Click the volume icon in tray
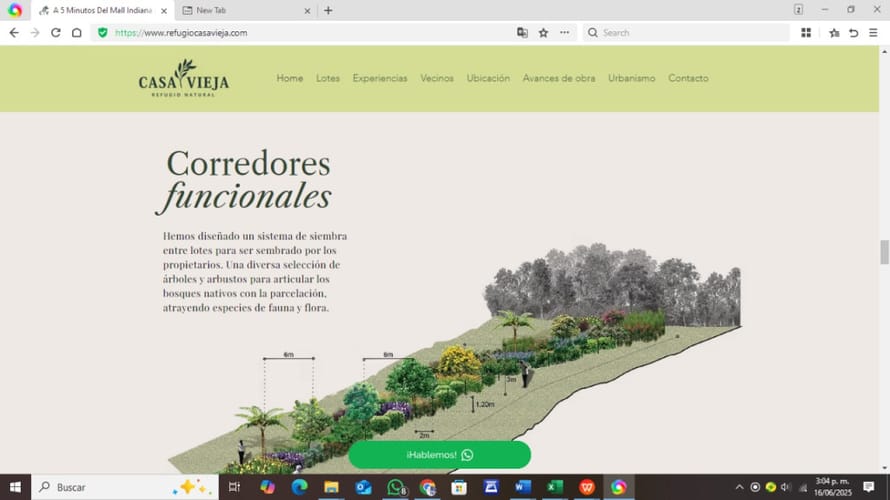The height and width of the screenshot is (500, 890). point(786,487)
